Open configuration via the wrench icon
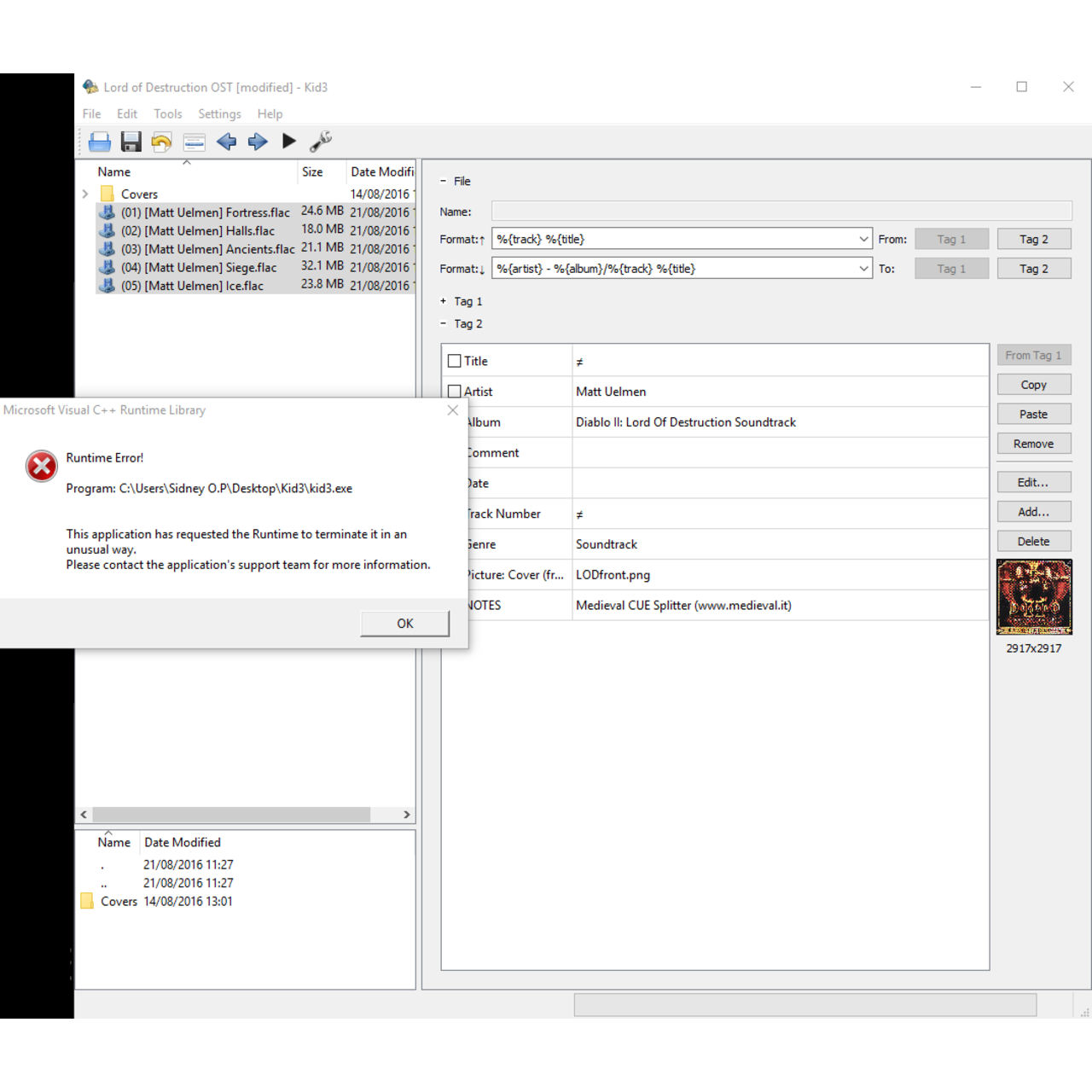 (x=321, y=142)
